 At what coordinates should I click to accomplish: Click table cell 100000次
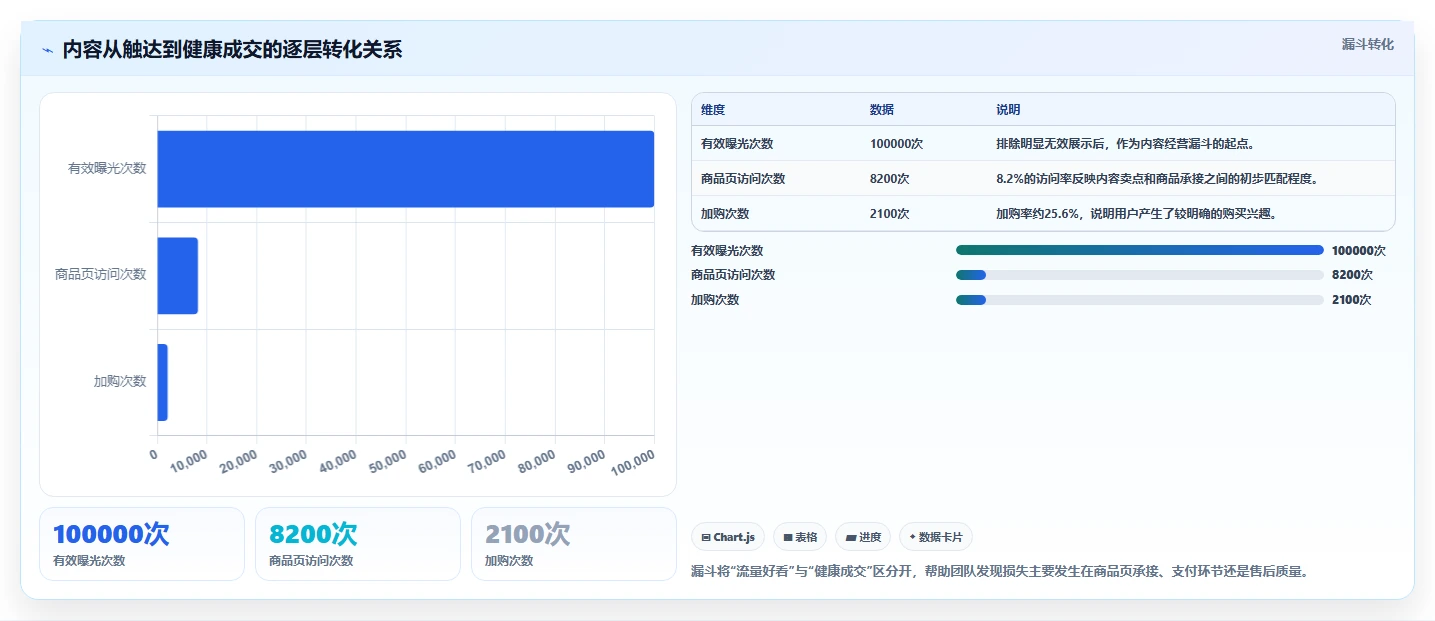pyautogui.click(x=896, y=144)
